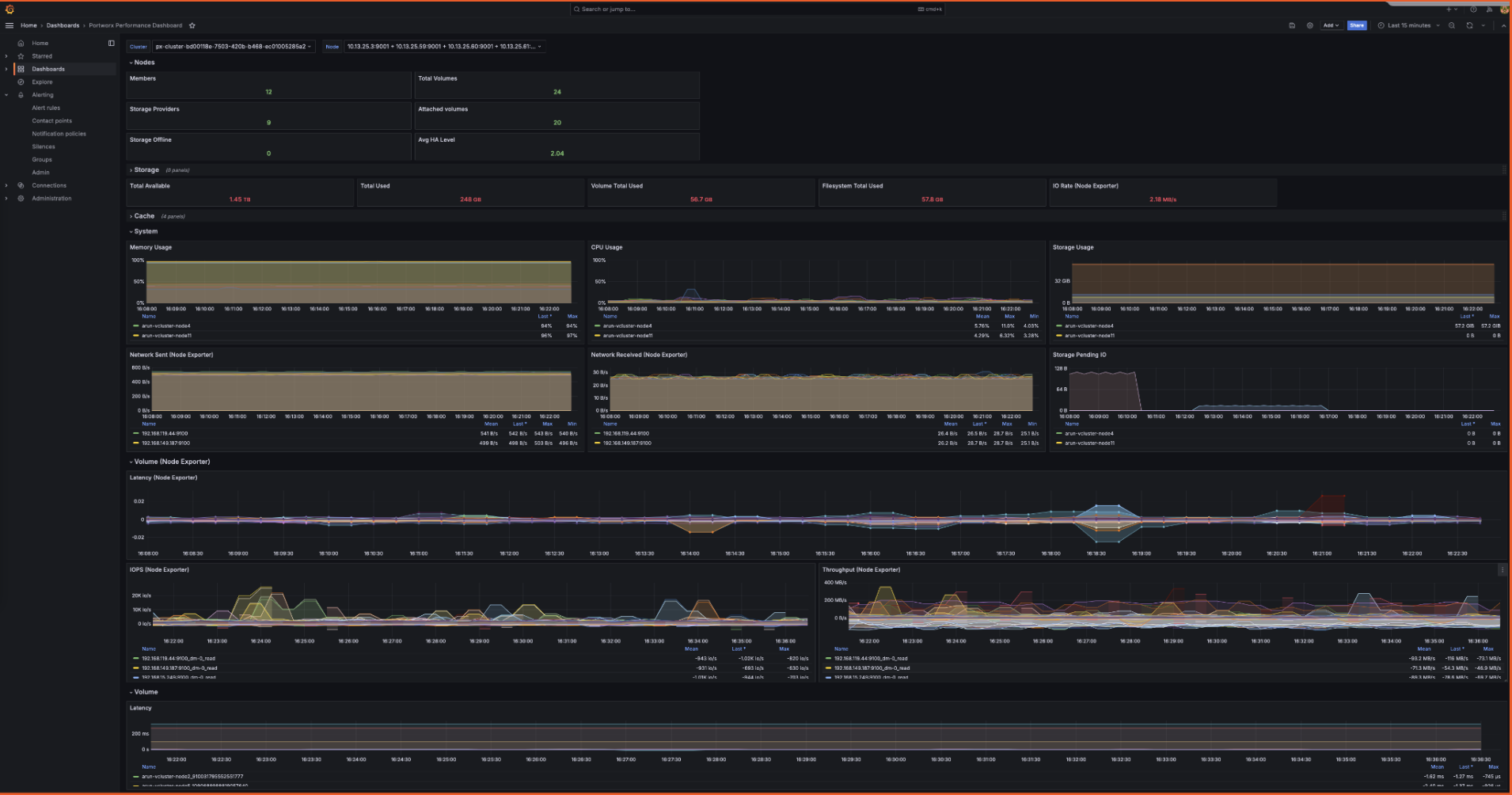Image resolution: width=1512 pixels, height=795 pixels.
Task: Click green color swatch for node4 in Storage Pending IO
Action: 1059,434
